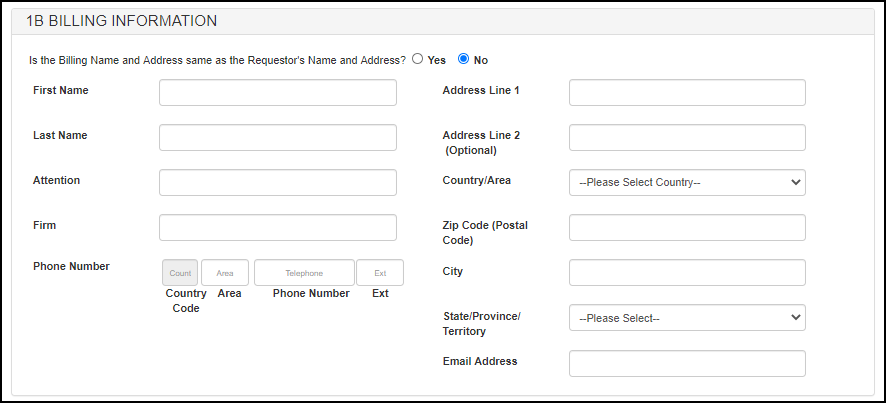Click the Country Code phone box
Viewport: 886px width, 403px height.
[x=180, y=273]
